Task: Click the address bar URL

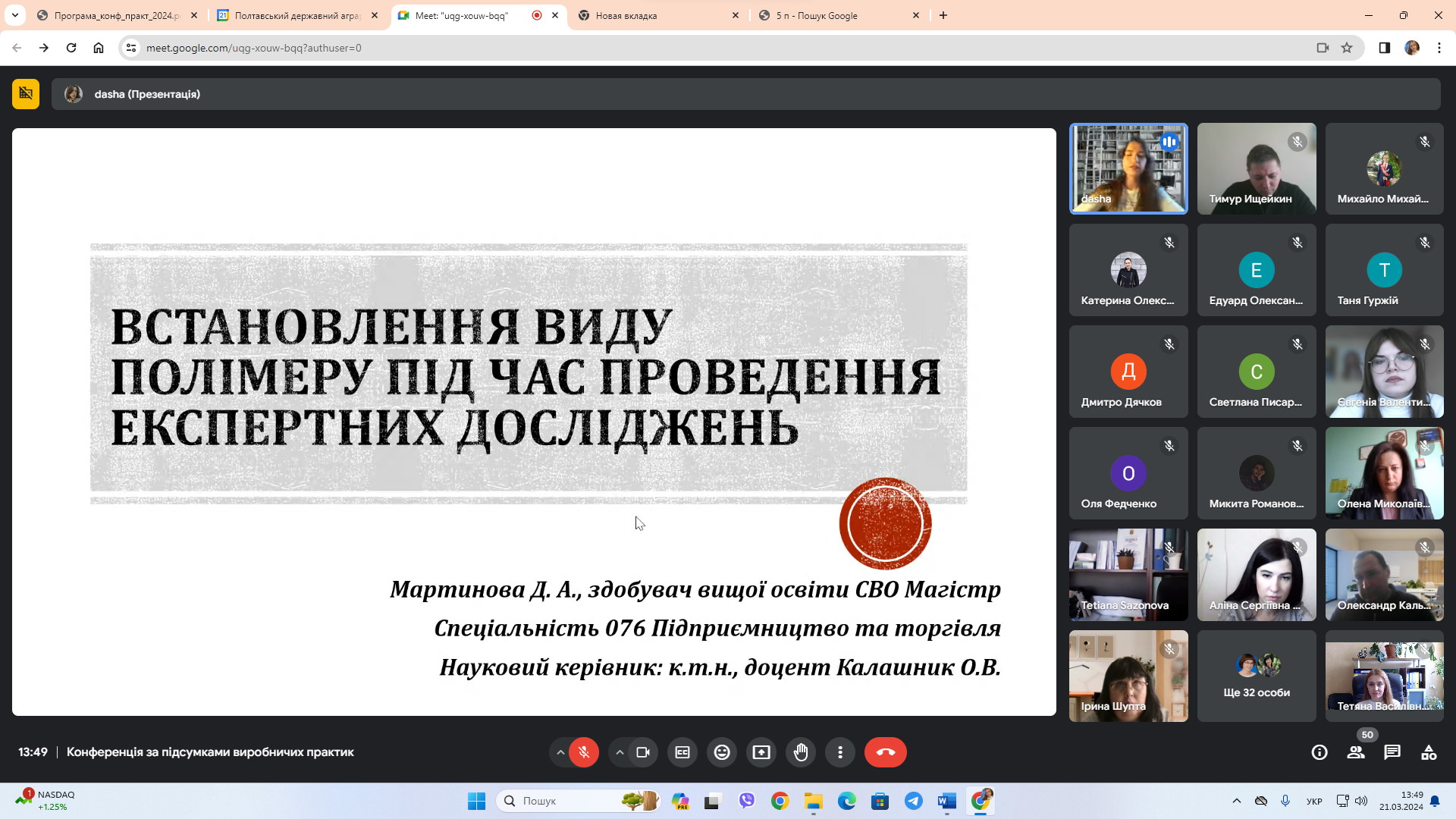Action: pyautogui.click(x=253, y=48)
